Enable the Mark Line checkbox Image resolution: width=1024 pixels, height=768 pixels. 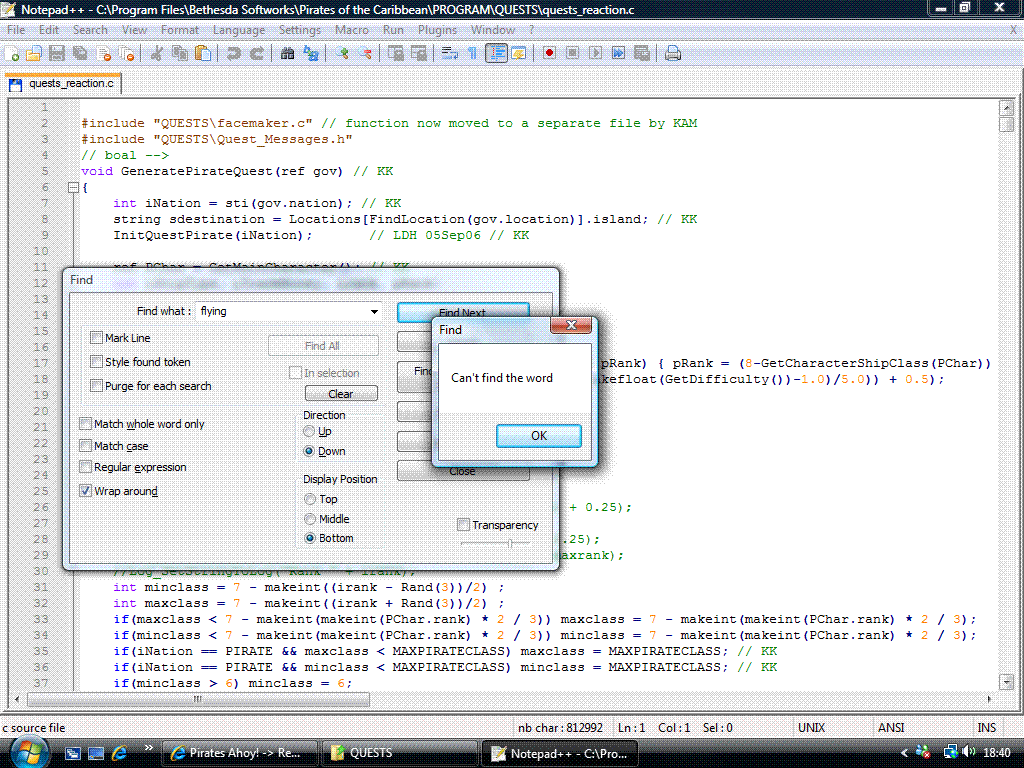pos(97,338)
